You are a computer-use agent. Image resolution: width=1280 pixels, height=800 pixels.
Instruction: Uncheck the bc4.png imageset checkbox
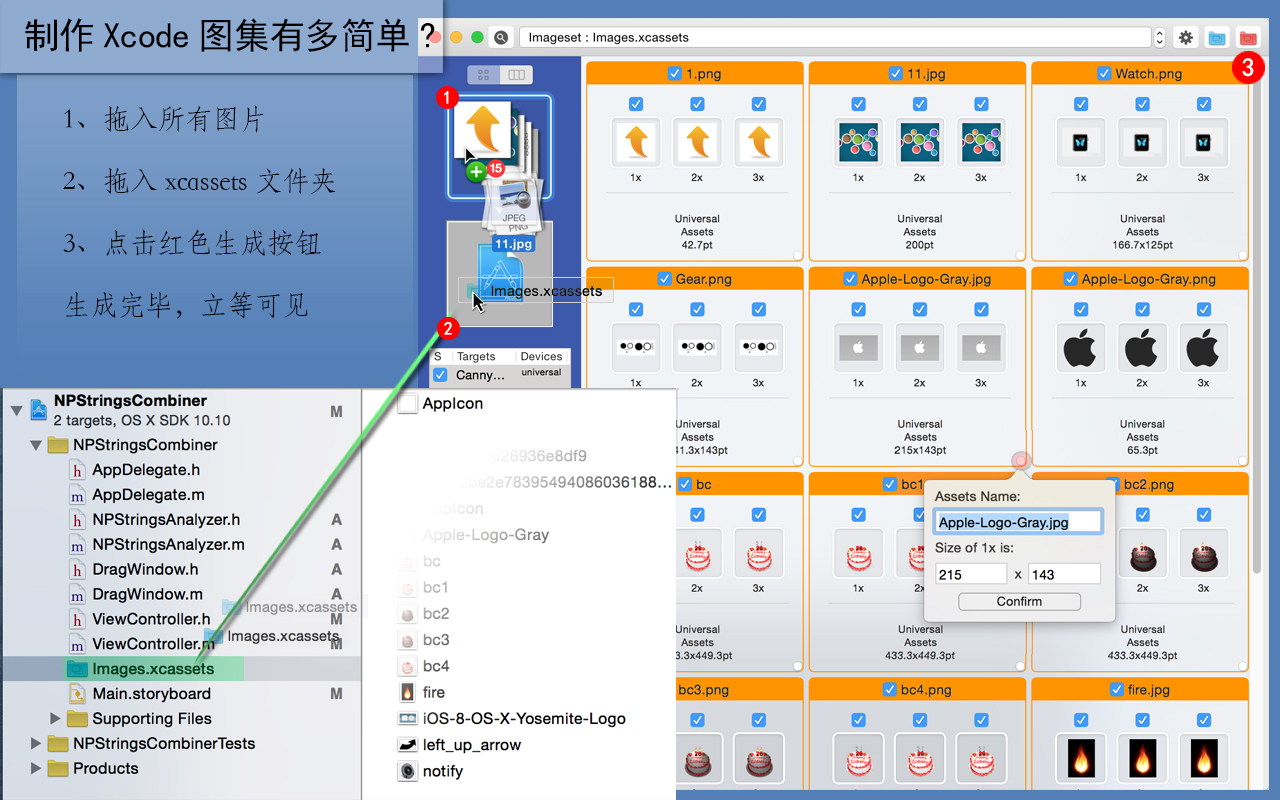(890, 690)
